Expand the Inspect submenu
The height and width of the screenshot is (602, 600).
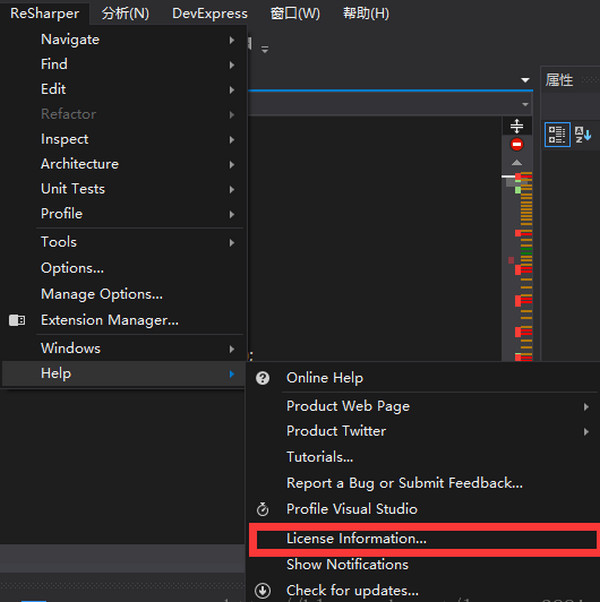232,140
